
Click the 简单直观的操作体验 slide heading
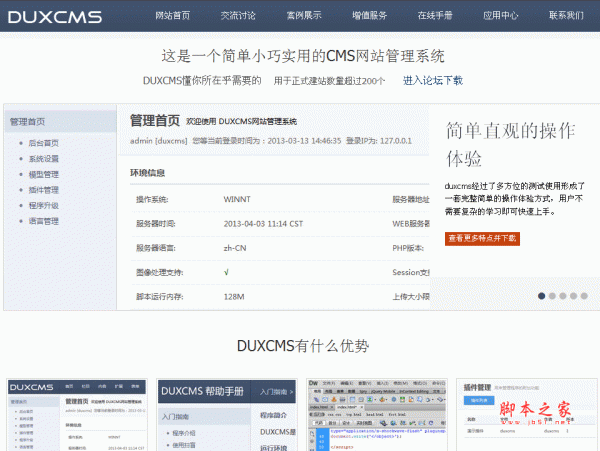tap(511, 145)
